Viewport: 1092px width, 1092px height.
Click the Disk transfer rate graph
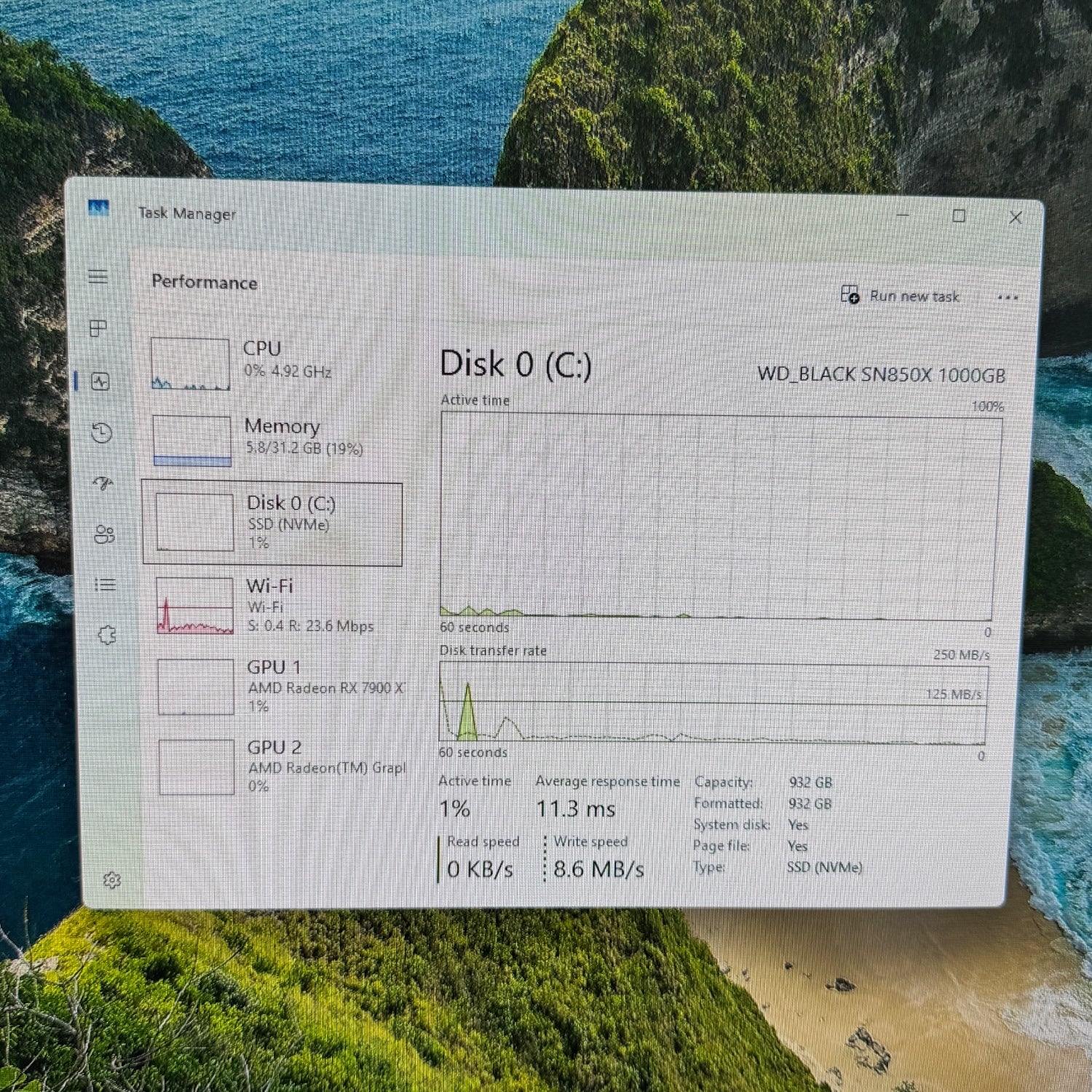pos(713,703)
